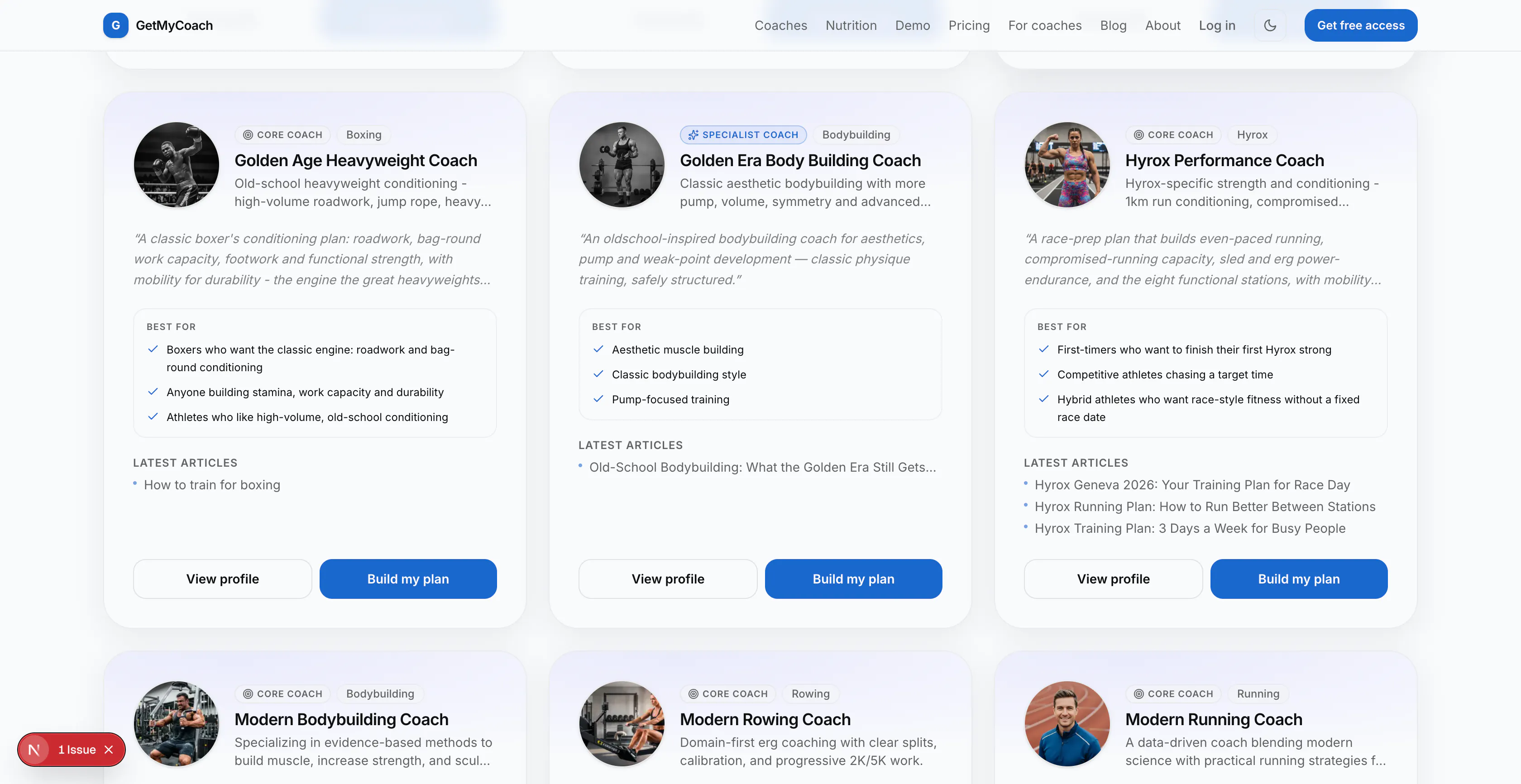Click the Hyrox category tag
1521x784 pixels.
click(x=1252, y=134)
